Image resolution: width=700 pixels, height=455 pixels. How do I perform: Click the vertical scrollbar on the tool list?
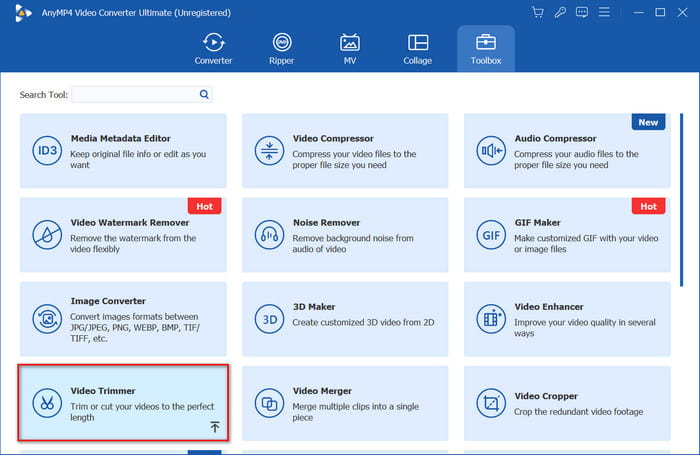[681, 200]
